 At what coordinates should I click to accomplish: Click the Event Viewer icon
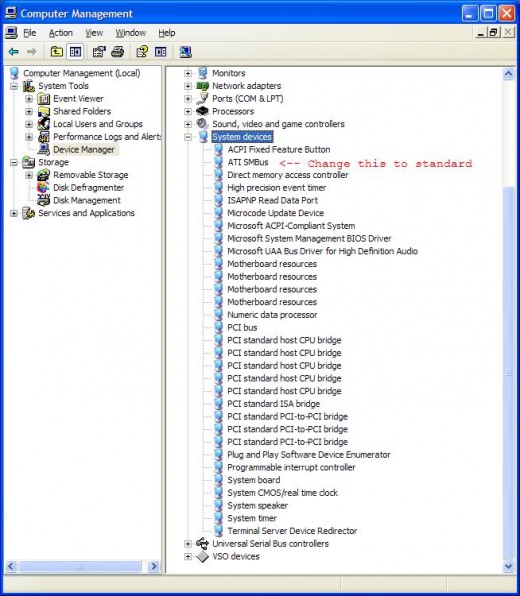(x=44, y=99)
